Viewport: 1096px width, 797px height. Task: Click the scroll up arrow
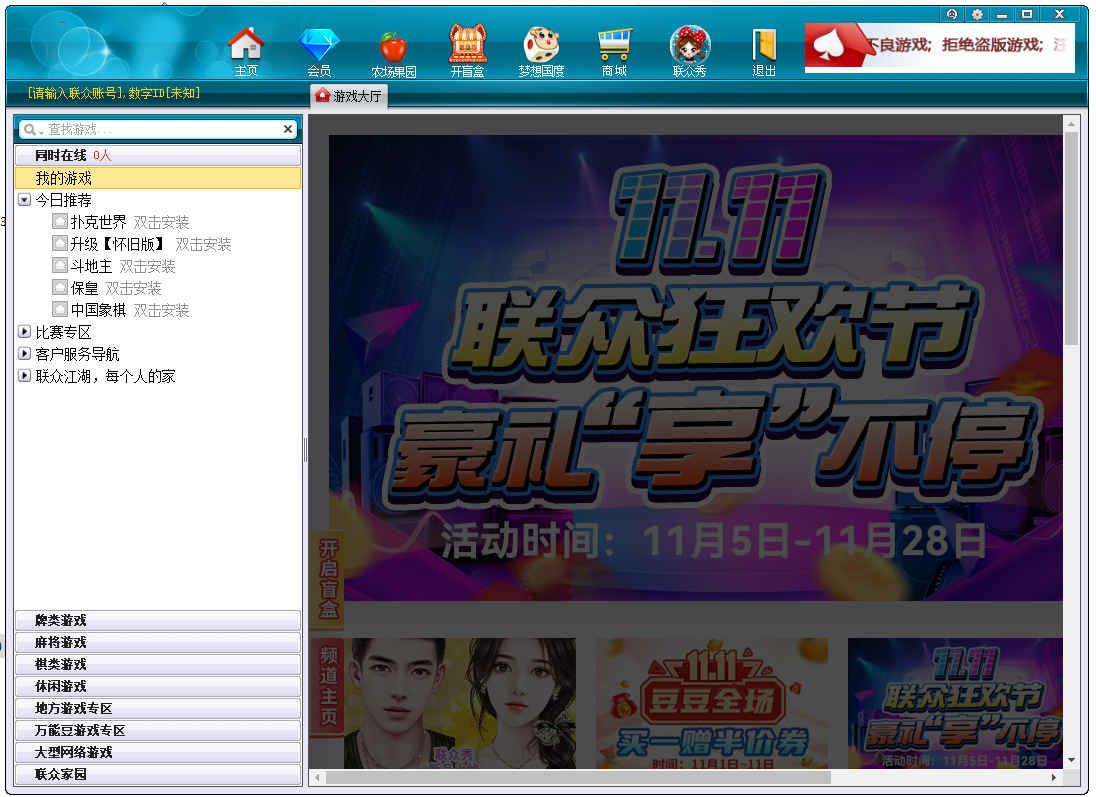click(x=1072, y=124)
